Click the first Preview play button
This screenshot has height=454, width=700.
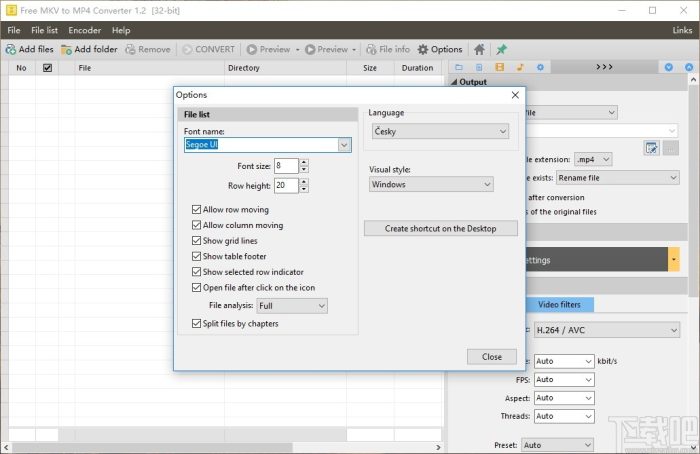pyautogui.click(x=252, y=50)
